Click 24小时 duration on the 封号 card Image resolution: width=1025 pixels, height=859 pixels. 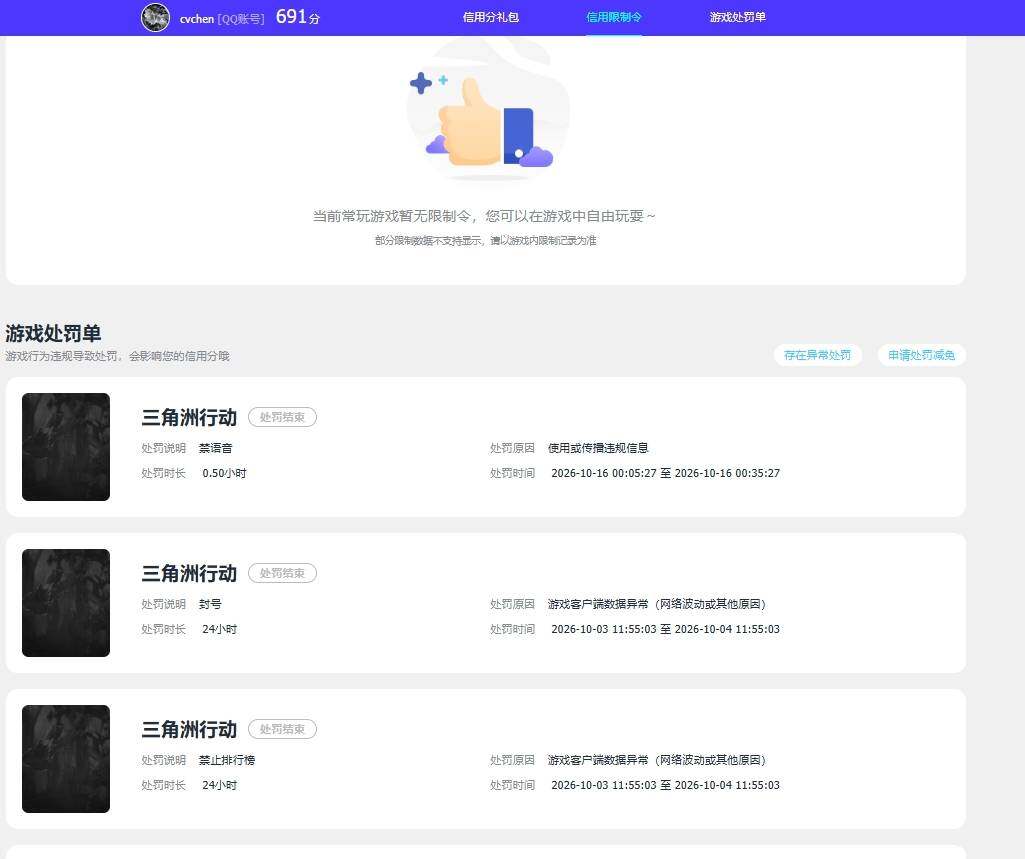220,629
